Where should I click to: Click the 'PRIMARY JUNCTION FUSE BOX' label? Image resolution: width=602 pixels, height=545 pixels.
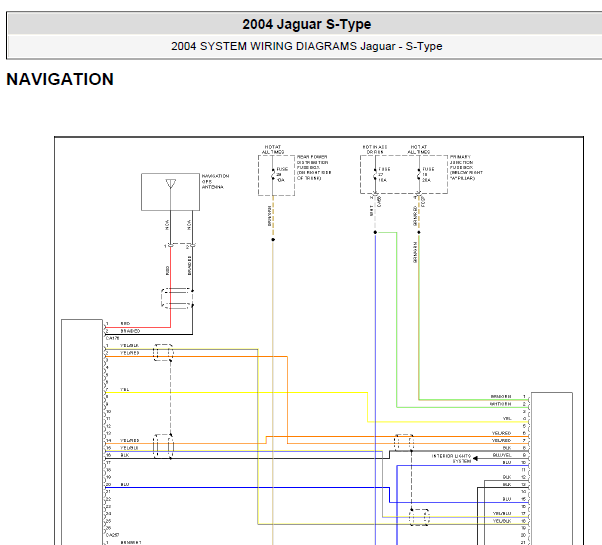(x=466, y=168)
